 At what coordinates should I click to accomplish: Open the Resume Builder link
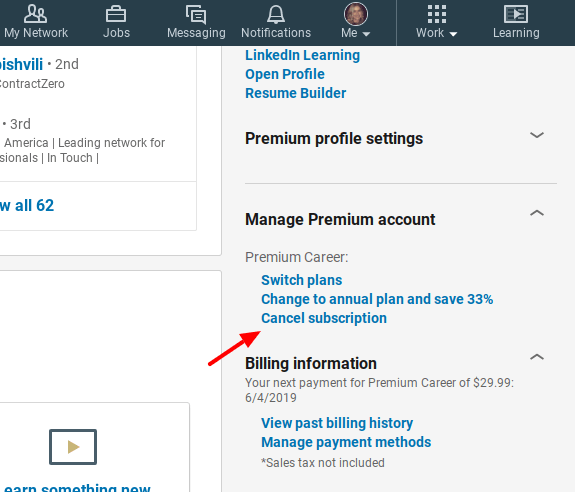tap(295, 93)
